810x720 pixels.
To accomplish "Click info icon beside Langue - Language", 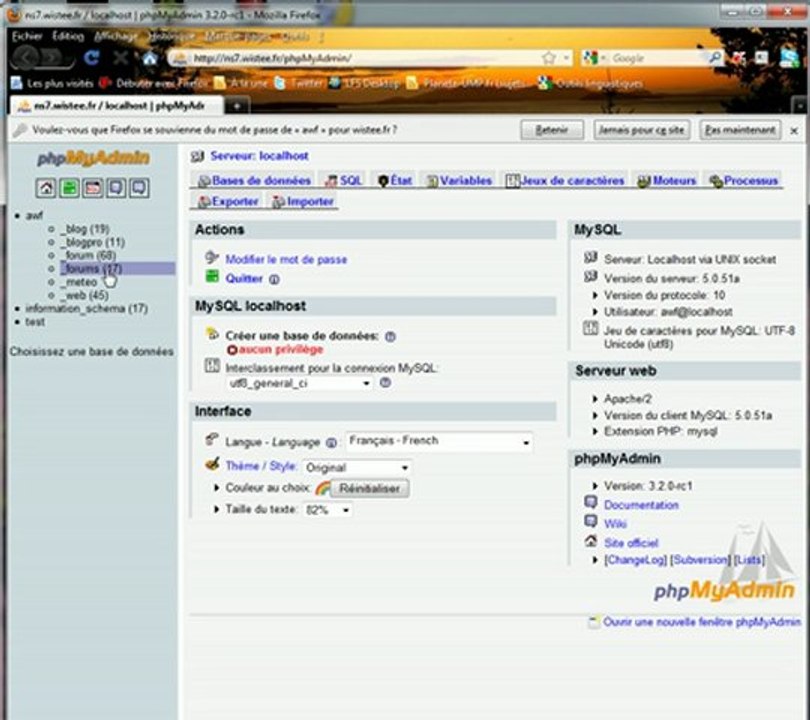I will pos(332,443).
